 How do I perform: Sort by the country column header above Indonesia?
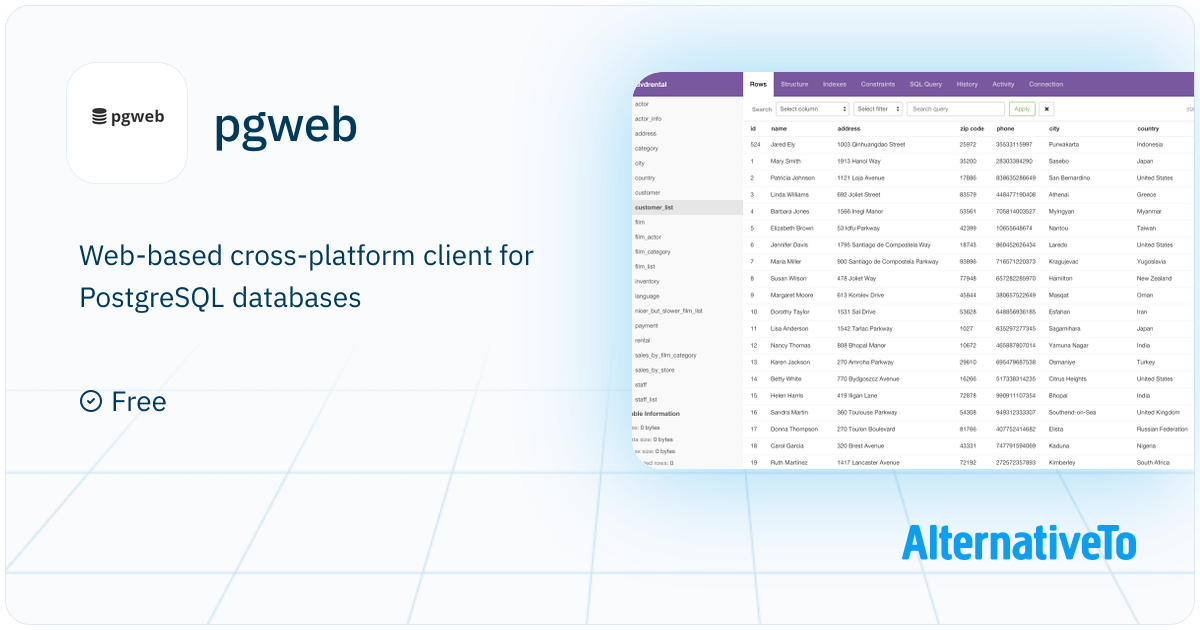coord(1148,128)
